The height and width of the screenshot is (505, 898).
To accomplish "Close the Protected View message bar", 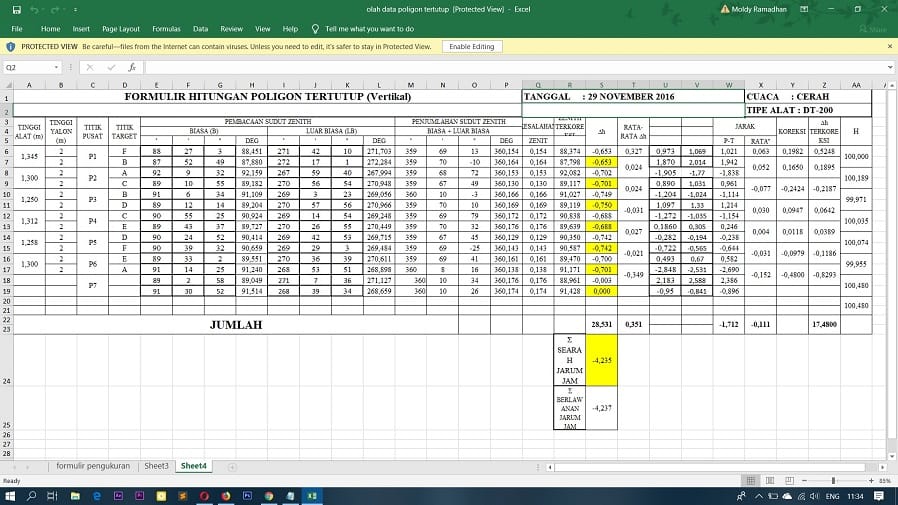I will 889,46.
